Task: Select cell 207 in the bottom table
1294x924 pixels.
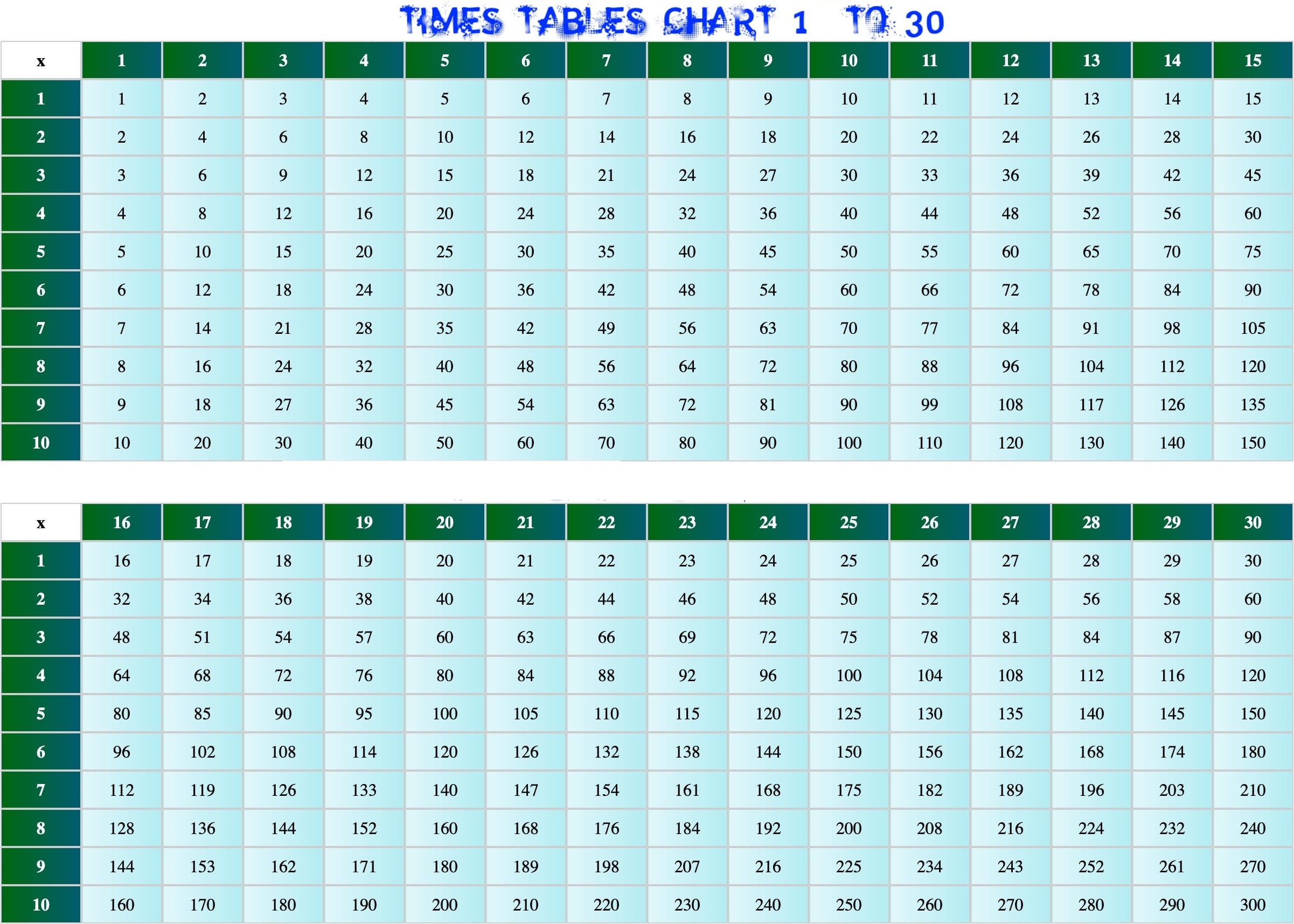Action: [687, 866]
